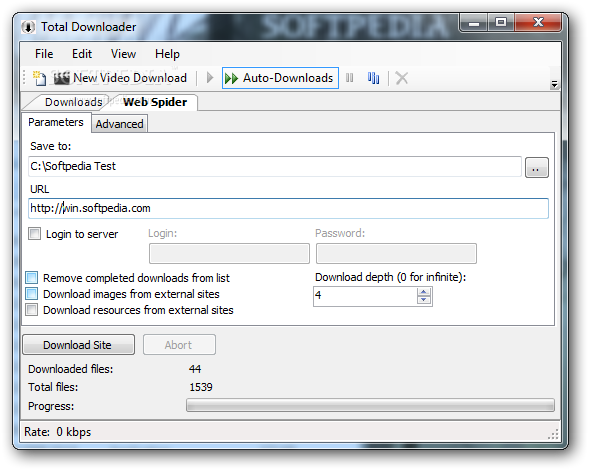Open the Help menu

pos(167,54)
